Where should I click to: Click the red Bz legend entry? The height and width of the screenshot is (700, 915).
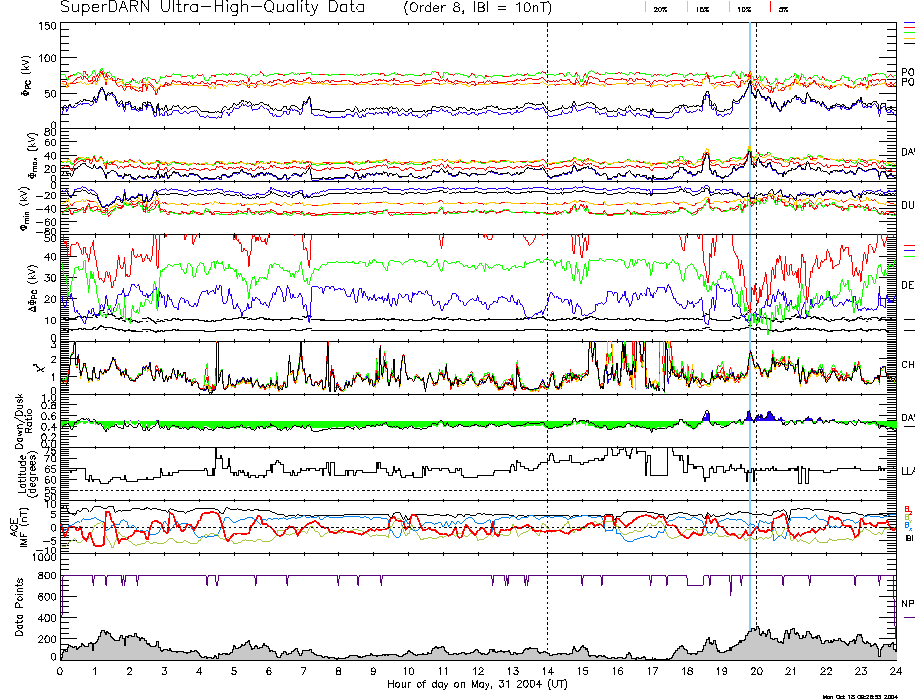pos(907,509)
